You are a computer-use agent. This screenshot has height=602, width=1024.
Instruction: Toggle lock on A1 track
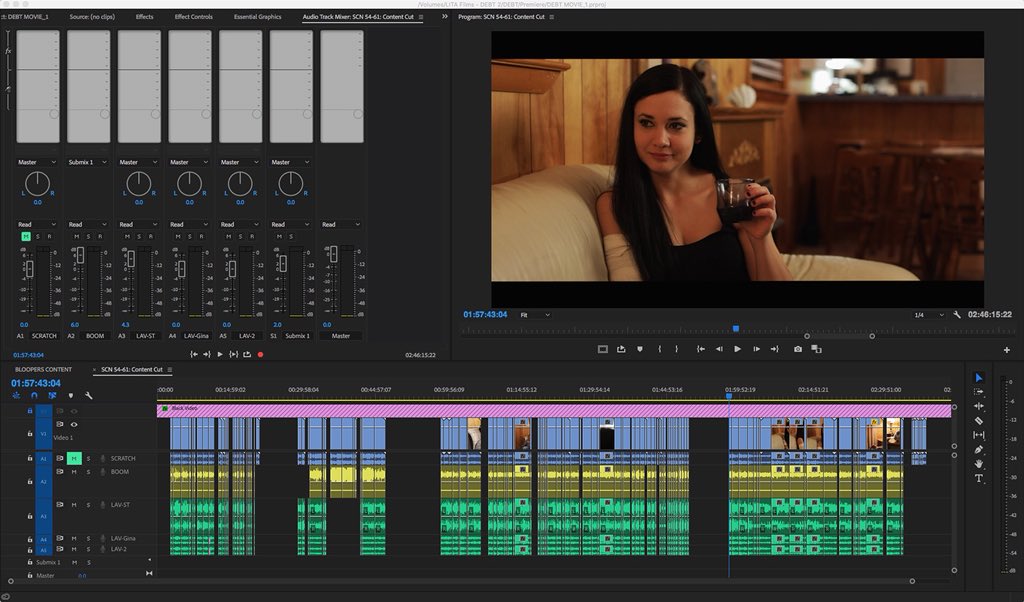pyautogui.click(x=29, y=458)
